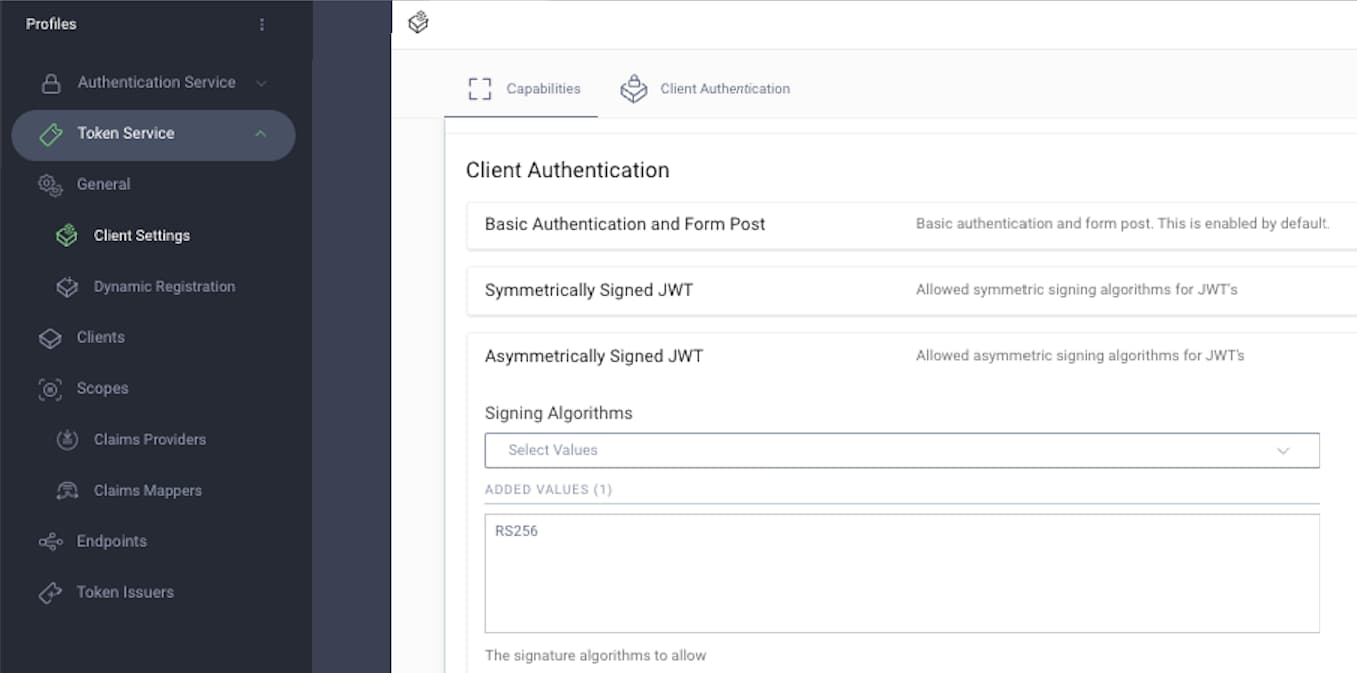This screenshot has width=1357, height=673.
Task: Click the Claims Mappers icon
Action: (x=67, y=491)
